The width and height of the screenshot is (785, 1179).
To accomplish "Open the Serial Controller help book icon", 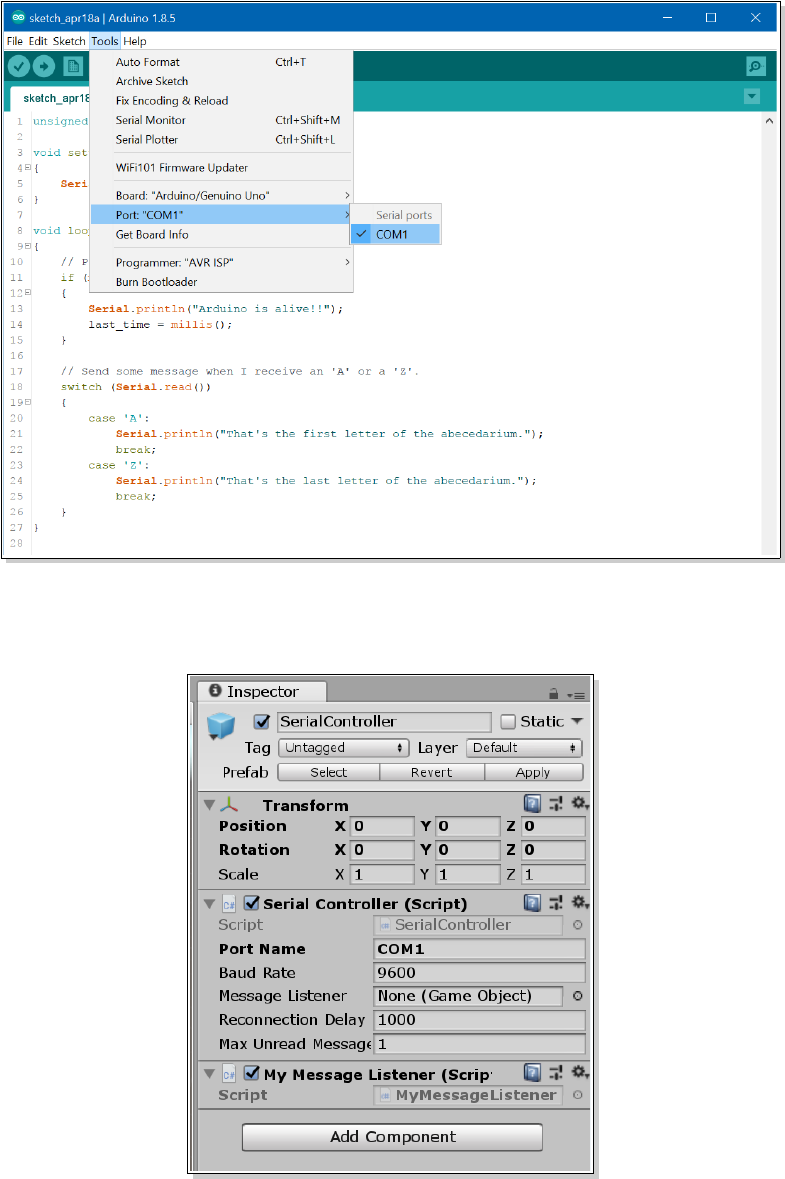I will [532, 903].
